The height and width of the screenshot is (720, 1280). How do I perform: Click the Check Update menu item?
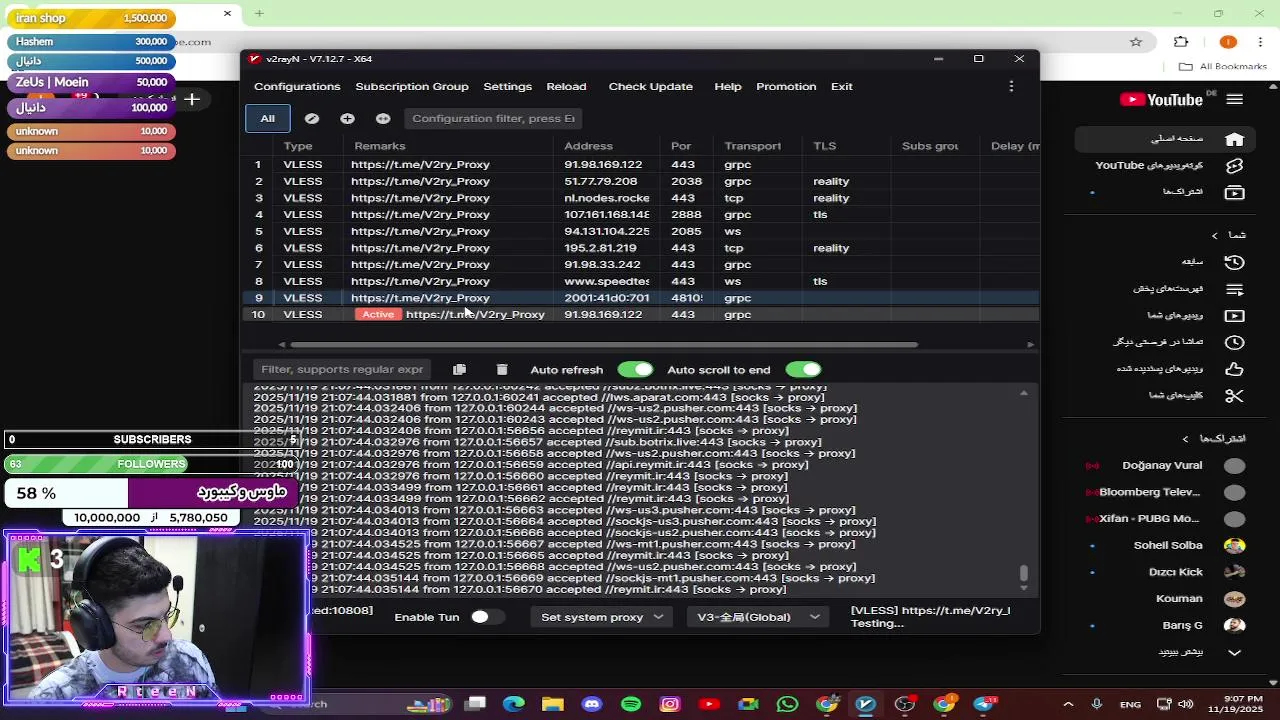pos(650,86)
